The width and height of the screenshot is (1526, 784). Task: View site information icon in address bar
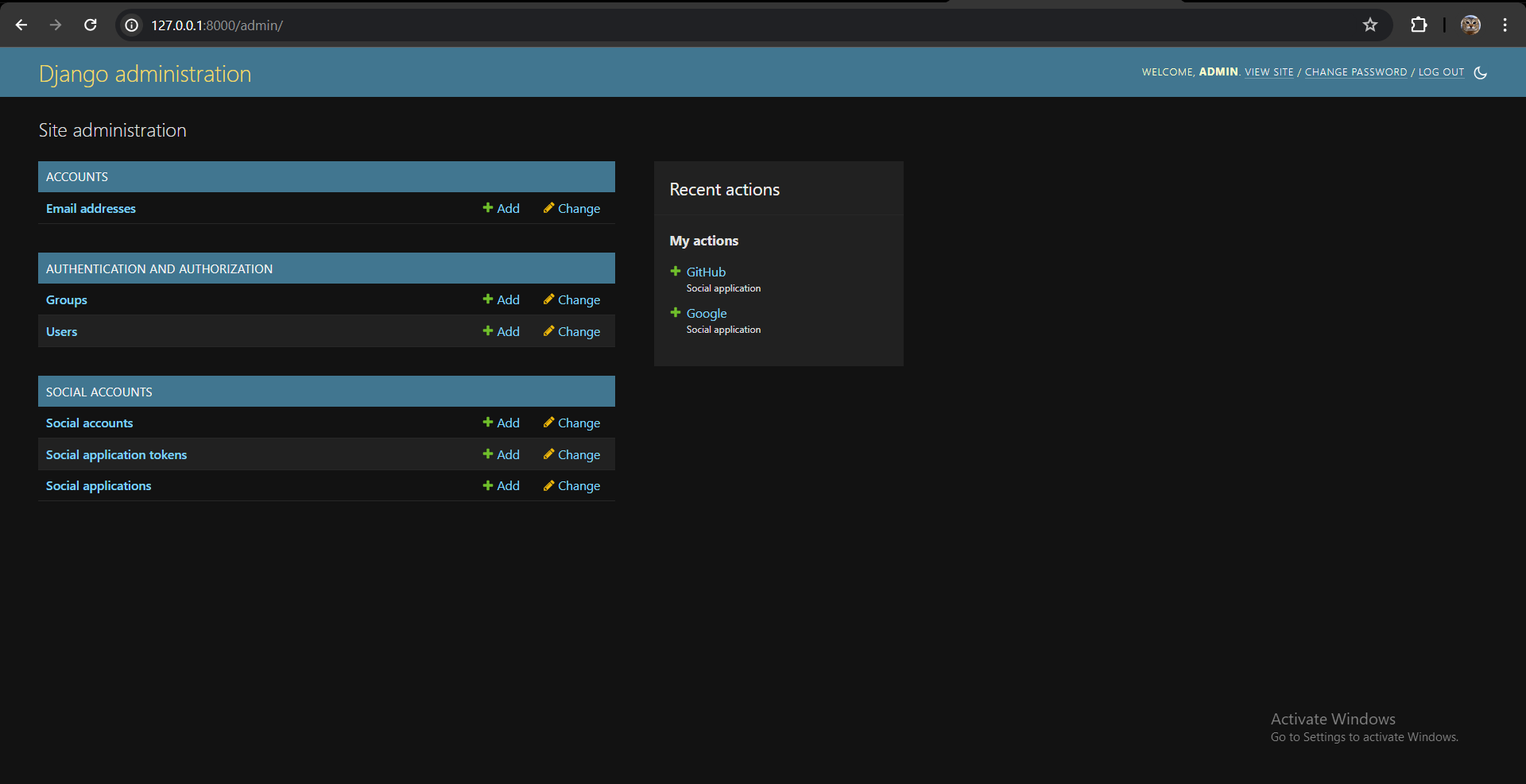point(132,25)
